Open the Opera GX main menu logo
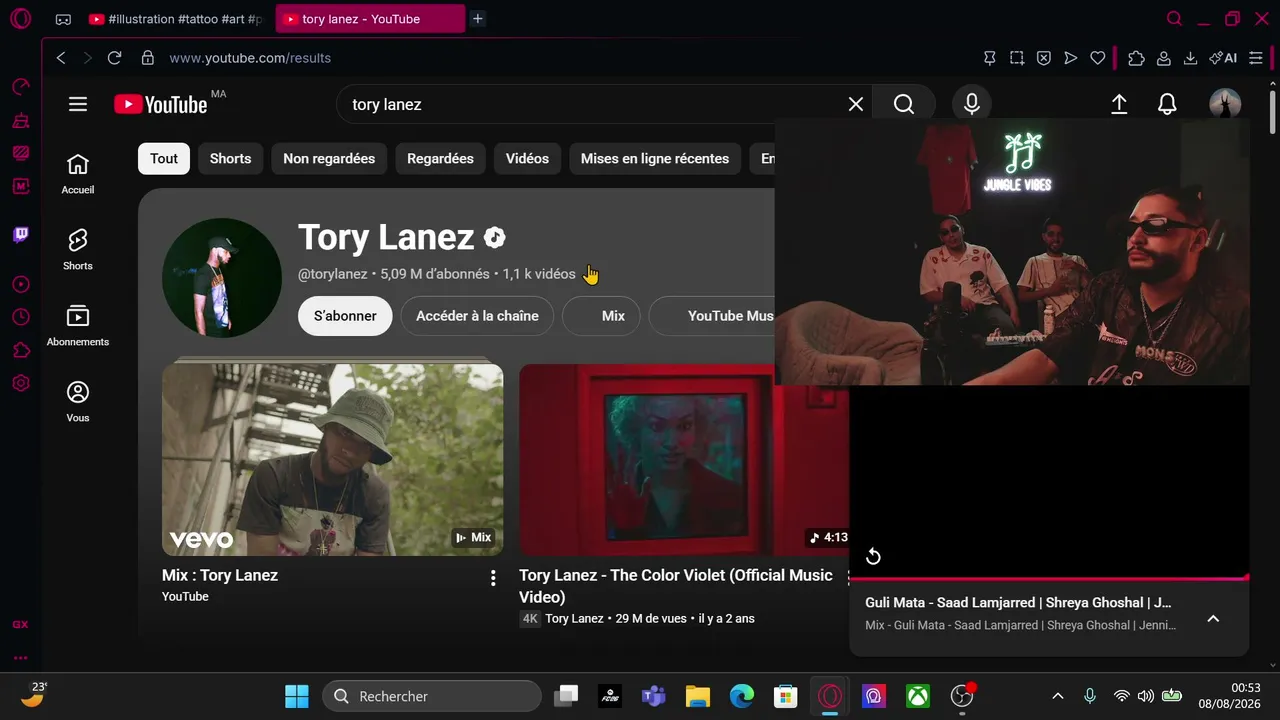 (20, 19)
